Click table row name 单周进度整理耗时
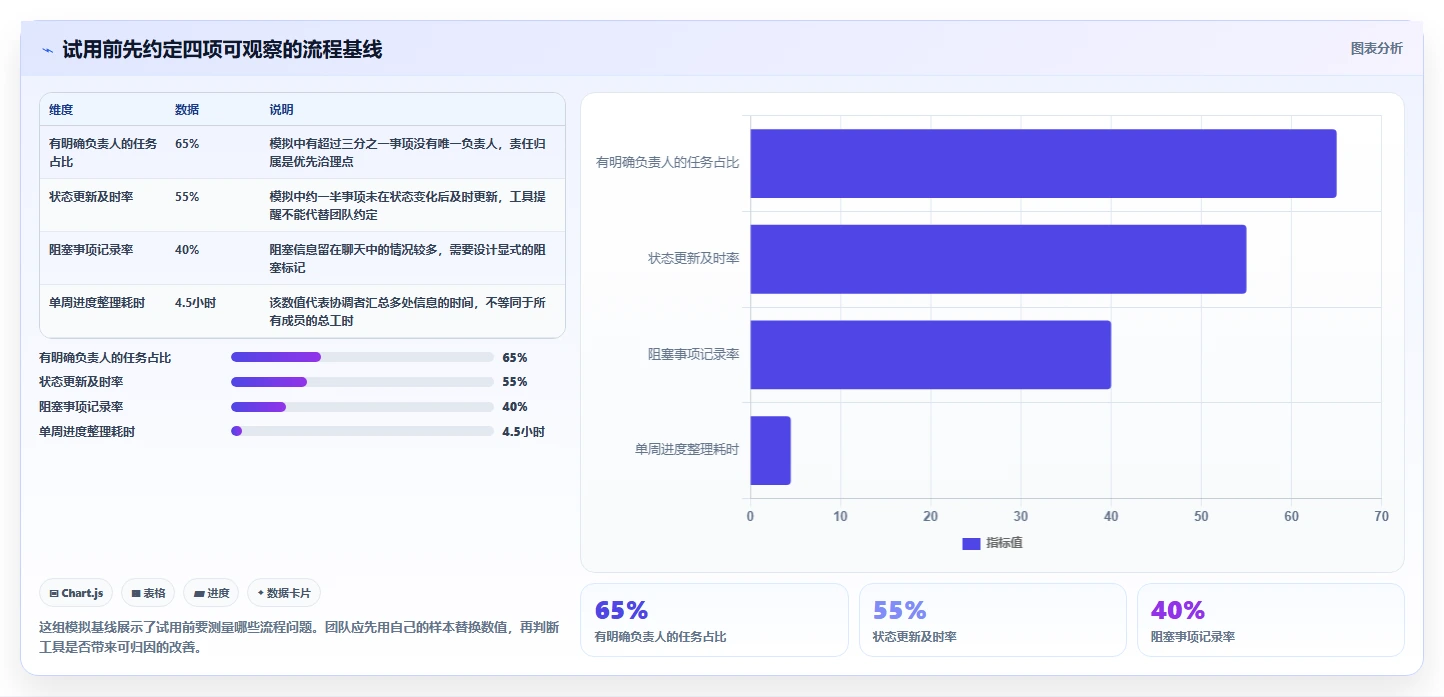Viewport: 1444px width, 697px height. [x=97, y=303]
